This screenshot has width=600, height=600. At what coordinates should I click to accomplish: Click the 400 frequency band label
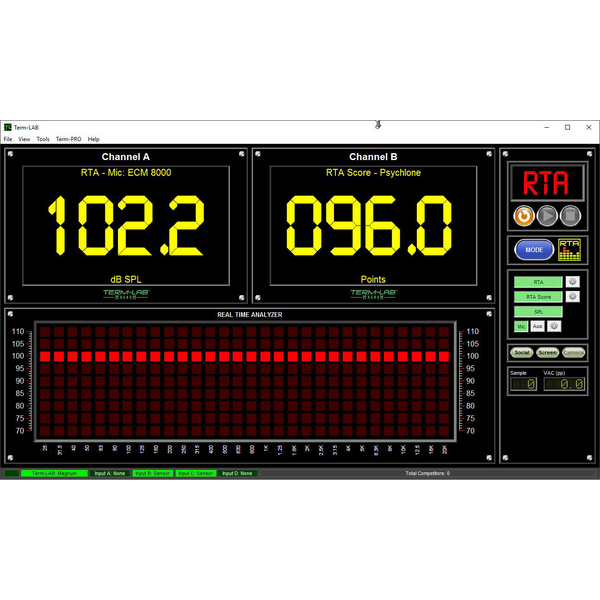coord(210,449)
